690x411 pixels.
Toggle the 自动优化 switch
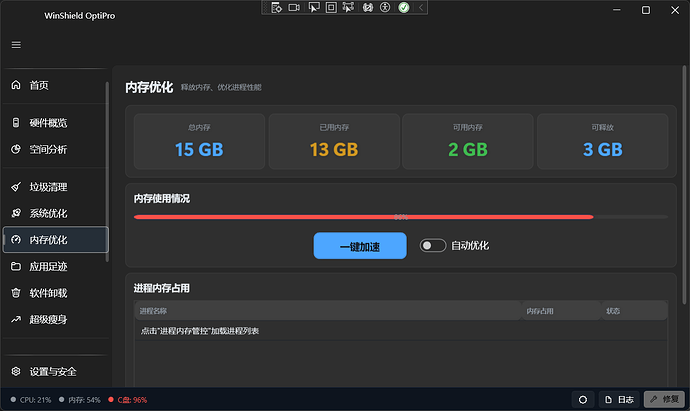tap(433, 246)
